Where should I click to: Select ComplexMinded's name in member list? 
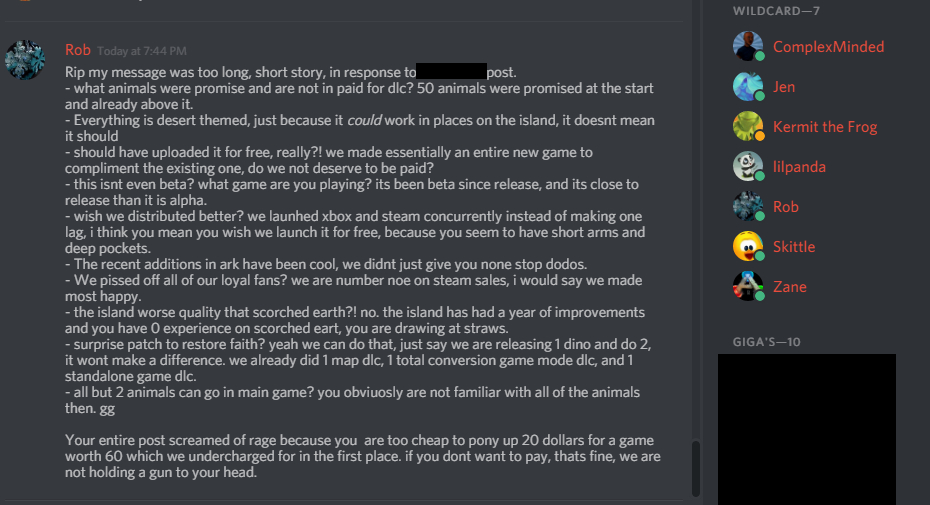pyautogui.click(x=828, y=47)
